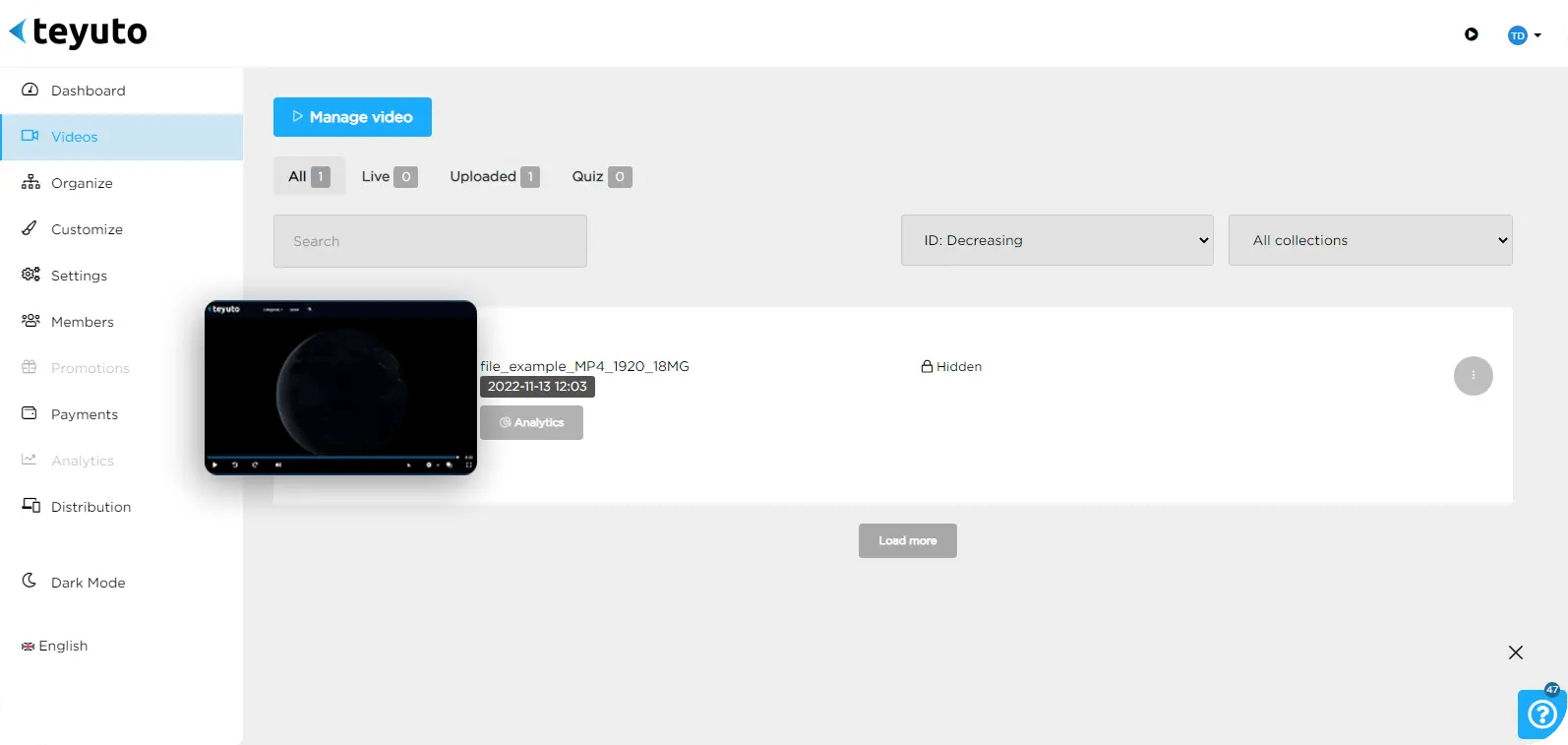This screenshot has height=745, width=1568.
Task: Click the Load more button
Action: pos(908,540)
